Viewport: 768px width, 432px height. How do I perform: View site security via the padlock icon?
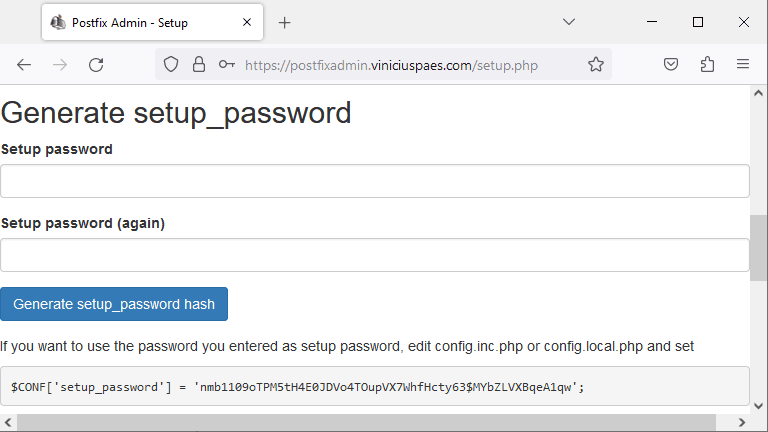pos(199,64)
